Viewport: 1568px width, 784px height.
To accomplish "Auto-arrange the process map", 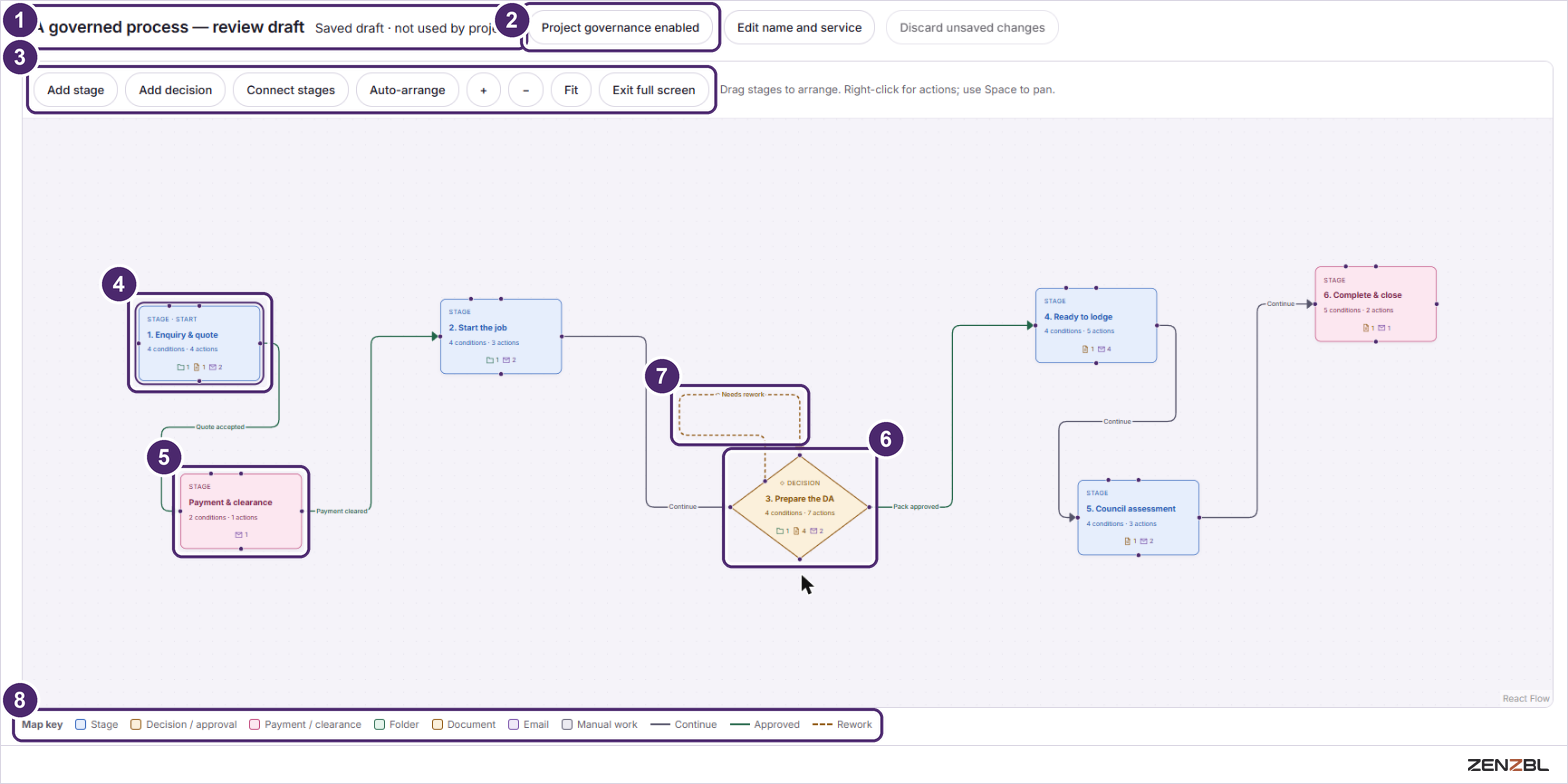I will (407, 90).
